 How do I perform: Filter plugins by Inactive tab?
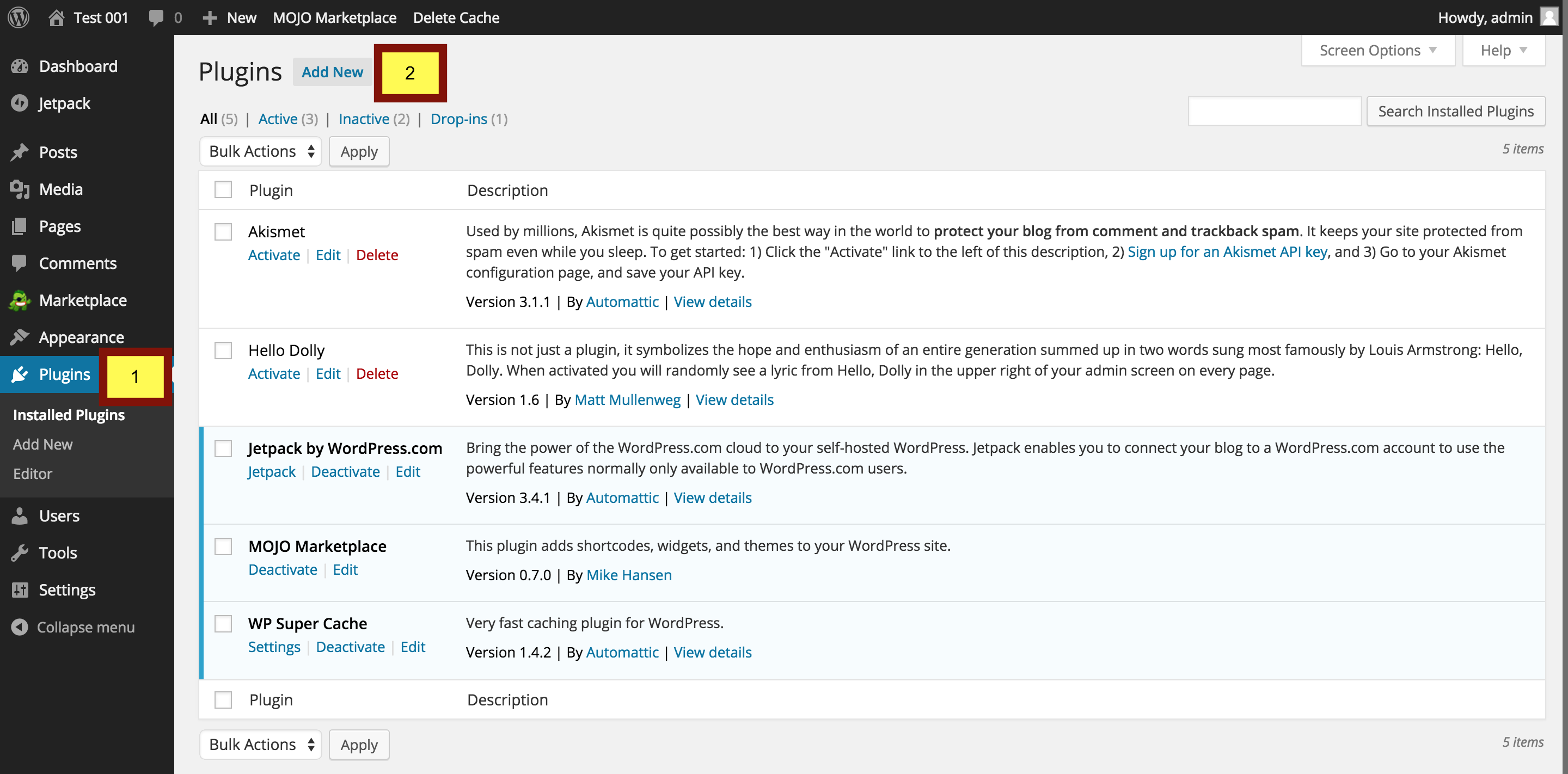click(x=364, y=119)
